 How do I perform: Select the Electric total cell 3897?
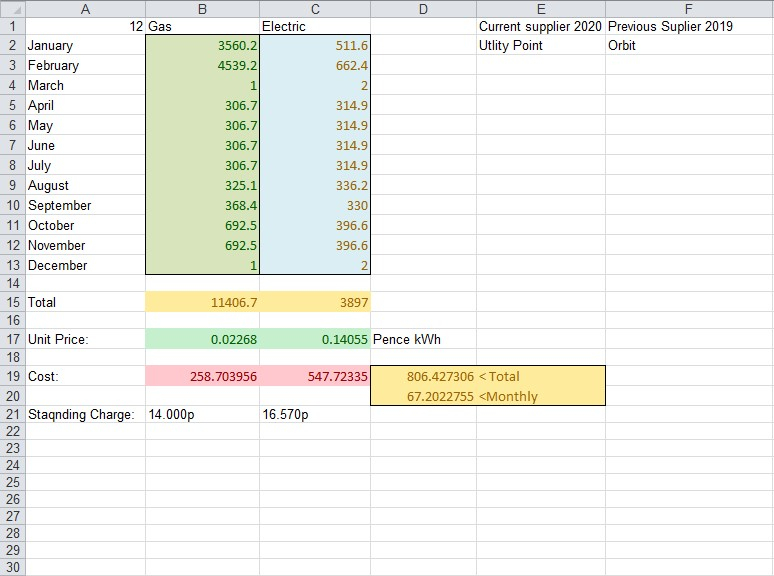pyautogui.click(x=315, y=302)
